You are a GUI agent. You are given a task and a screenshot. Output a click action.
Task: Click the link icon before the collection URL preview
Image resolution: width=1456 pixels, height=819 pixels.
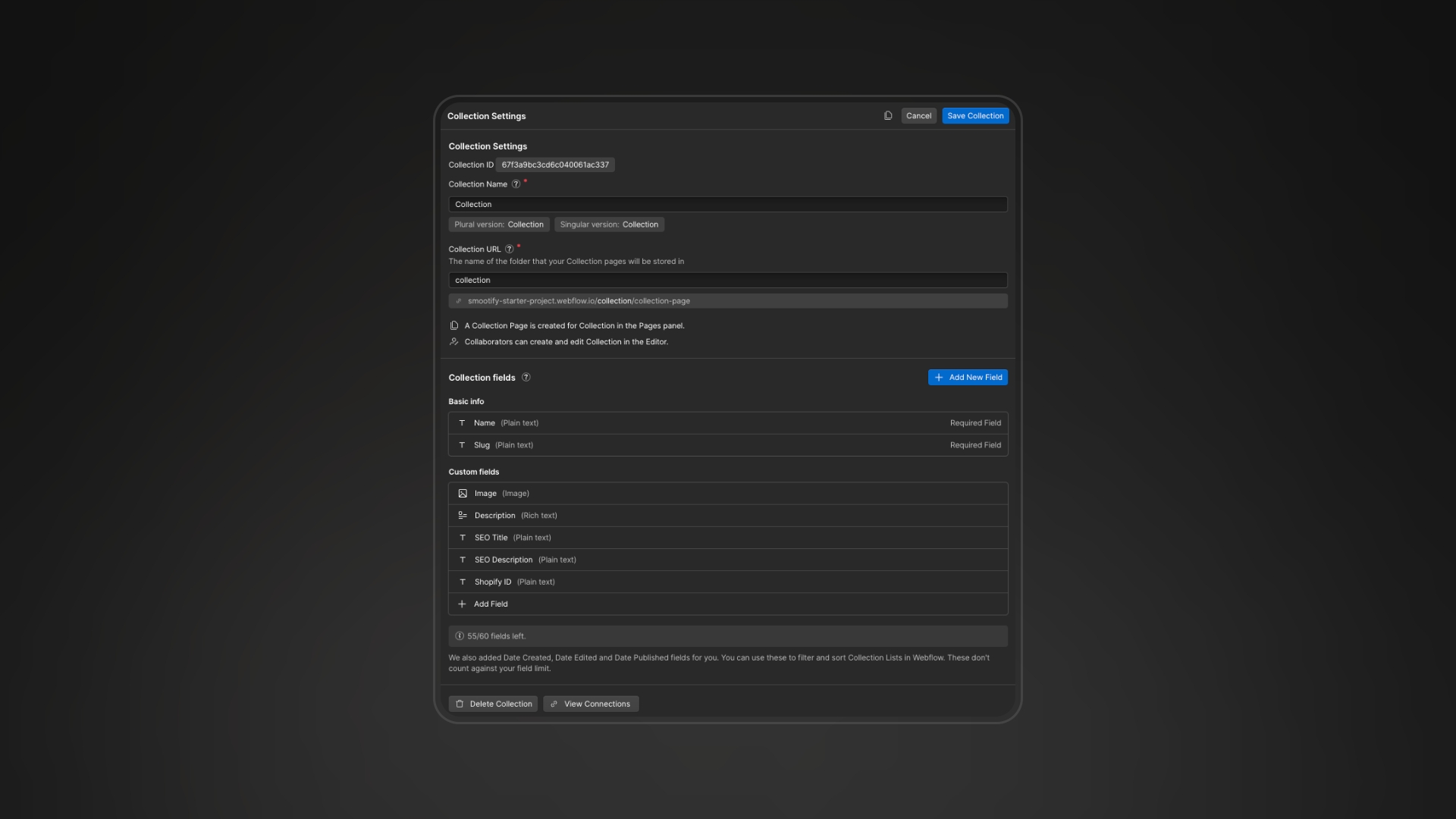[x=458, y=300]
